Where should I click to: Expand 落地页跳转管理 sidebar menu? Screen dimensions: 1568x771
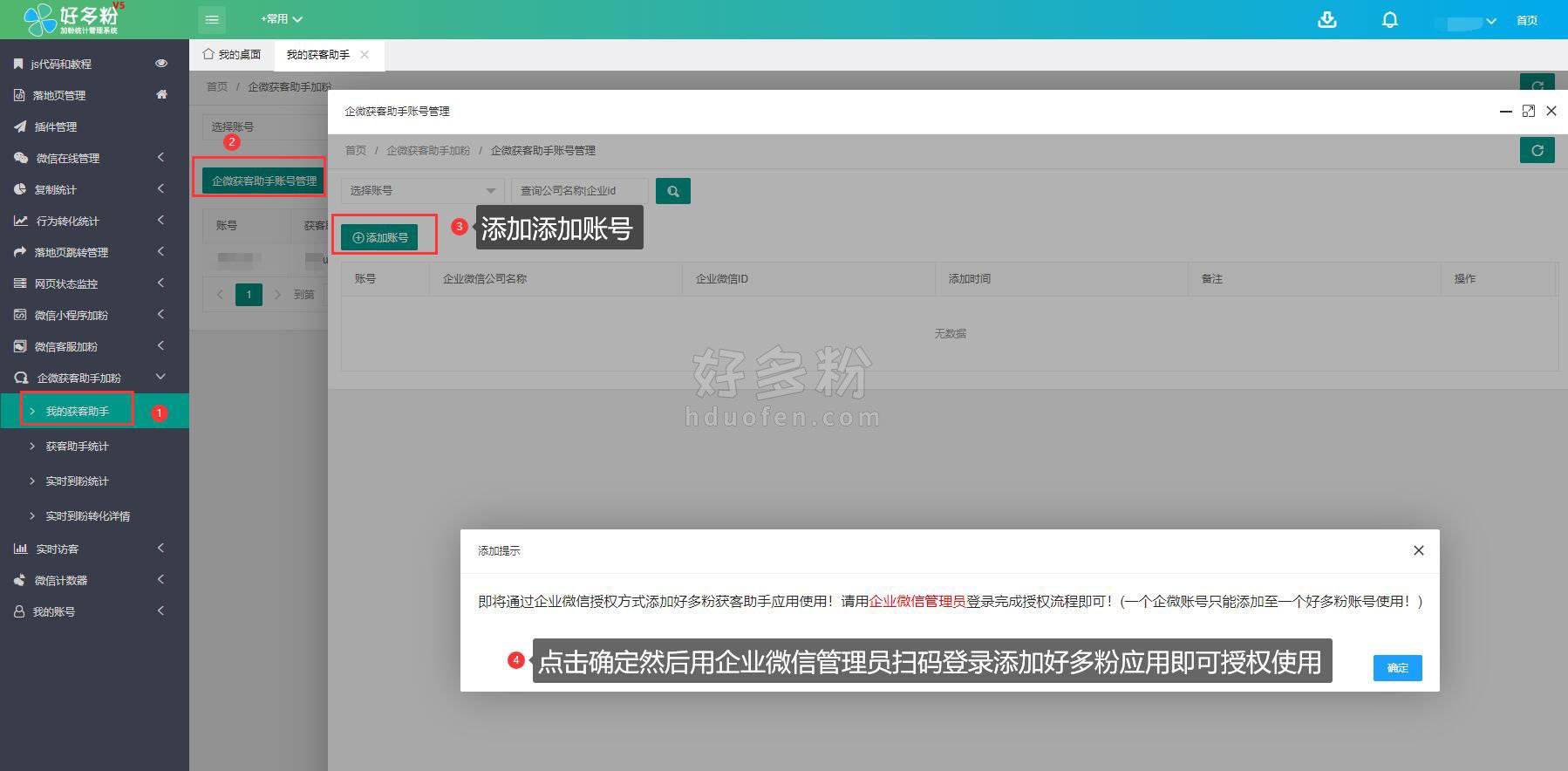94,252
